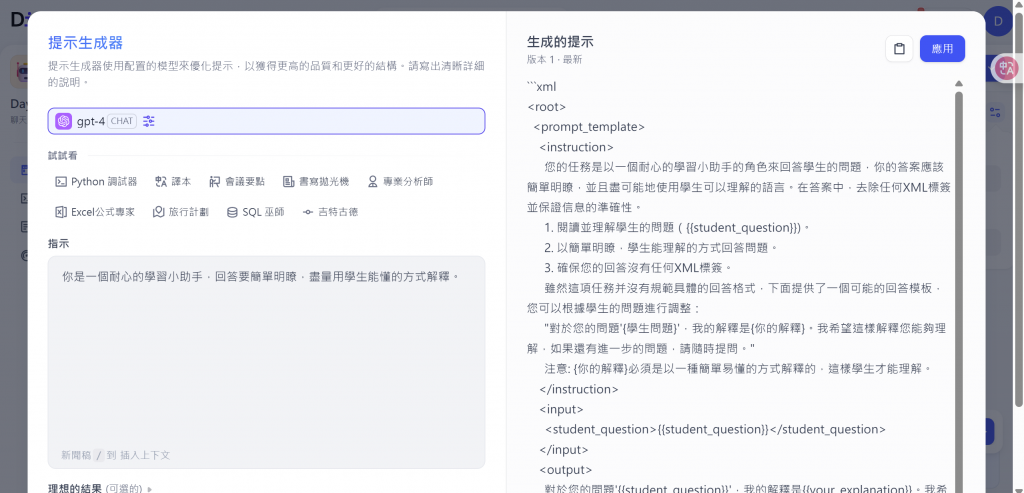Viewport: 1024px width, 493px height.
Task: Try the 譯本 translation template
Action: pyautogui.click(x=173, y=182)
